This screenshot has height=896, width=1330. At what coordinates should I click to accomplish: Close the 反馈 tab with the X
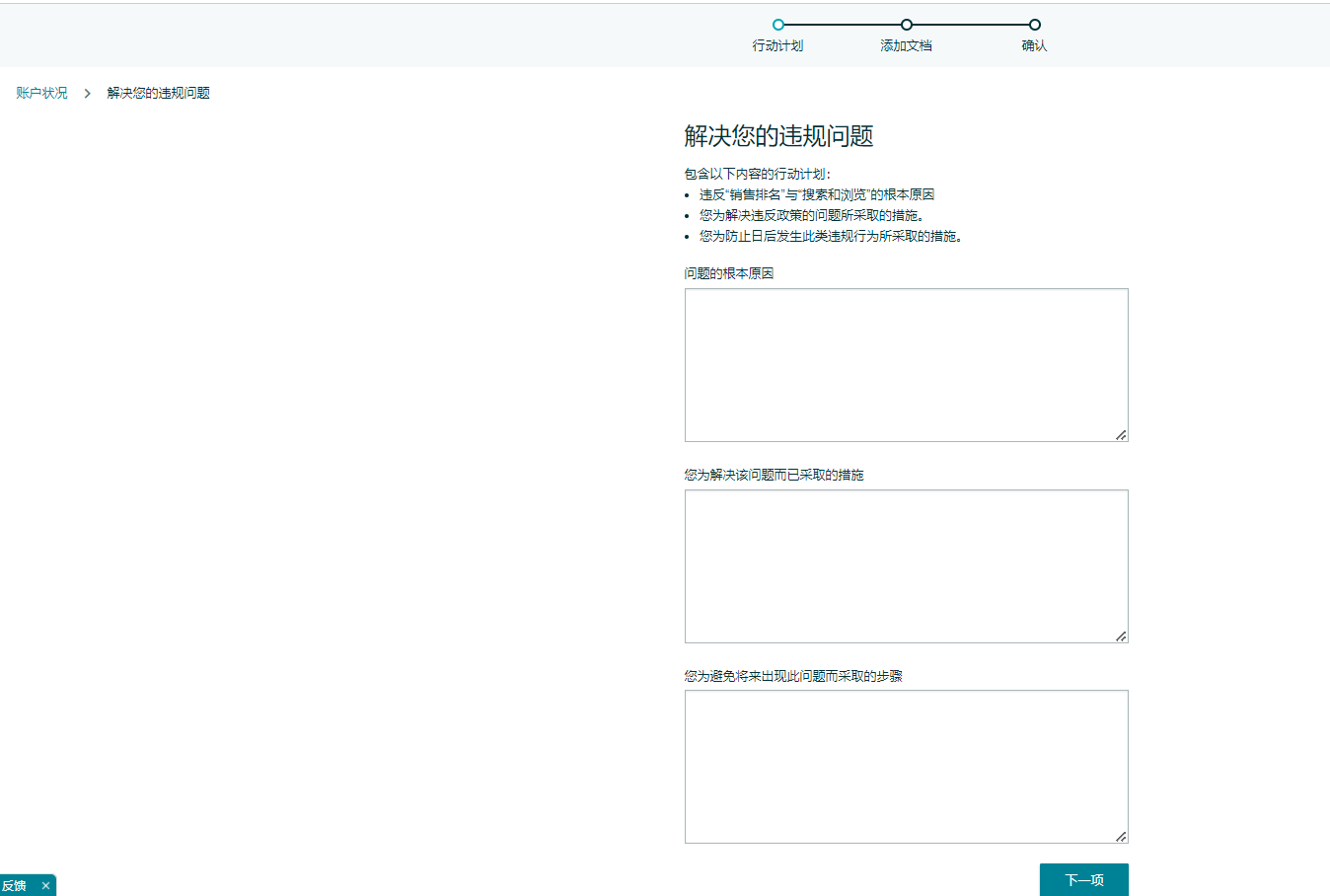(45, 886)
